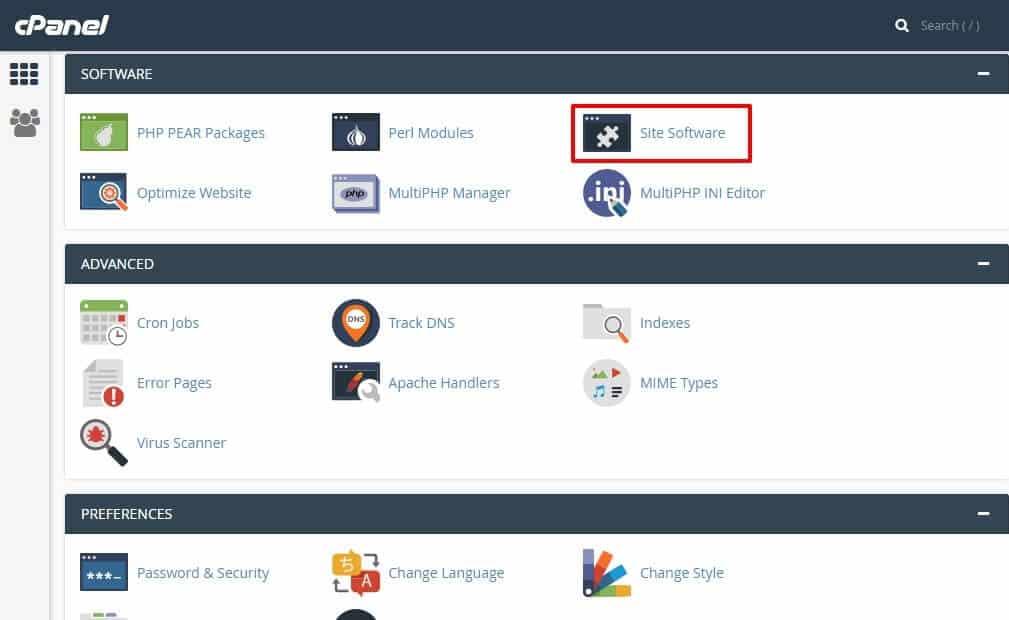The height and width of the screenshot is (620, 1009).
Task: Open the MIME Types link
Action: pyautogui.click(x=679, y=383)
